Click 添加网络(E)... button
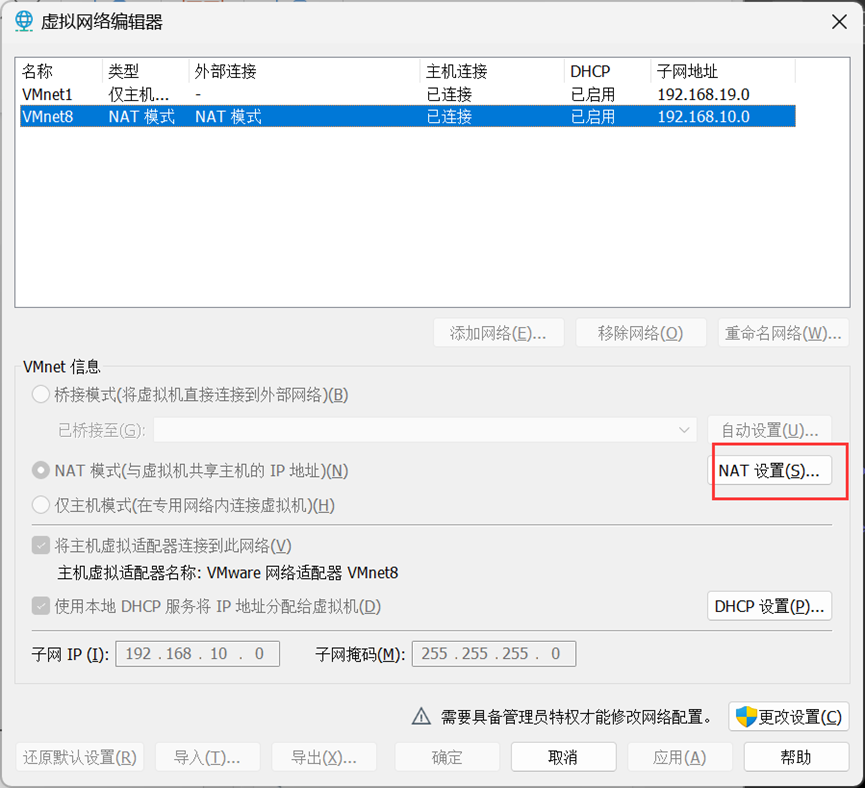The width and height of the screenshot is (865, 788). tap(499, 333)
